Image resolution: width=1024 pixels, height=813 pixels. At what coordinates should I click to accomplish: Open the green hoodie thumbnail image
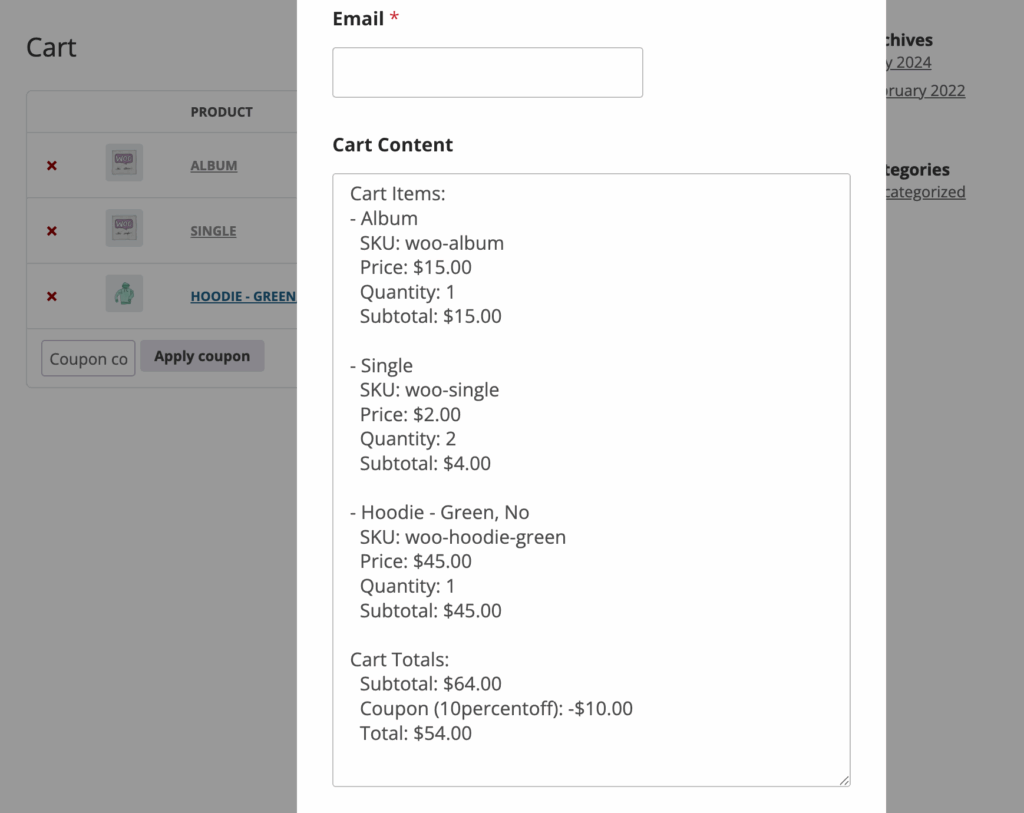coord(124,293)
